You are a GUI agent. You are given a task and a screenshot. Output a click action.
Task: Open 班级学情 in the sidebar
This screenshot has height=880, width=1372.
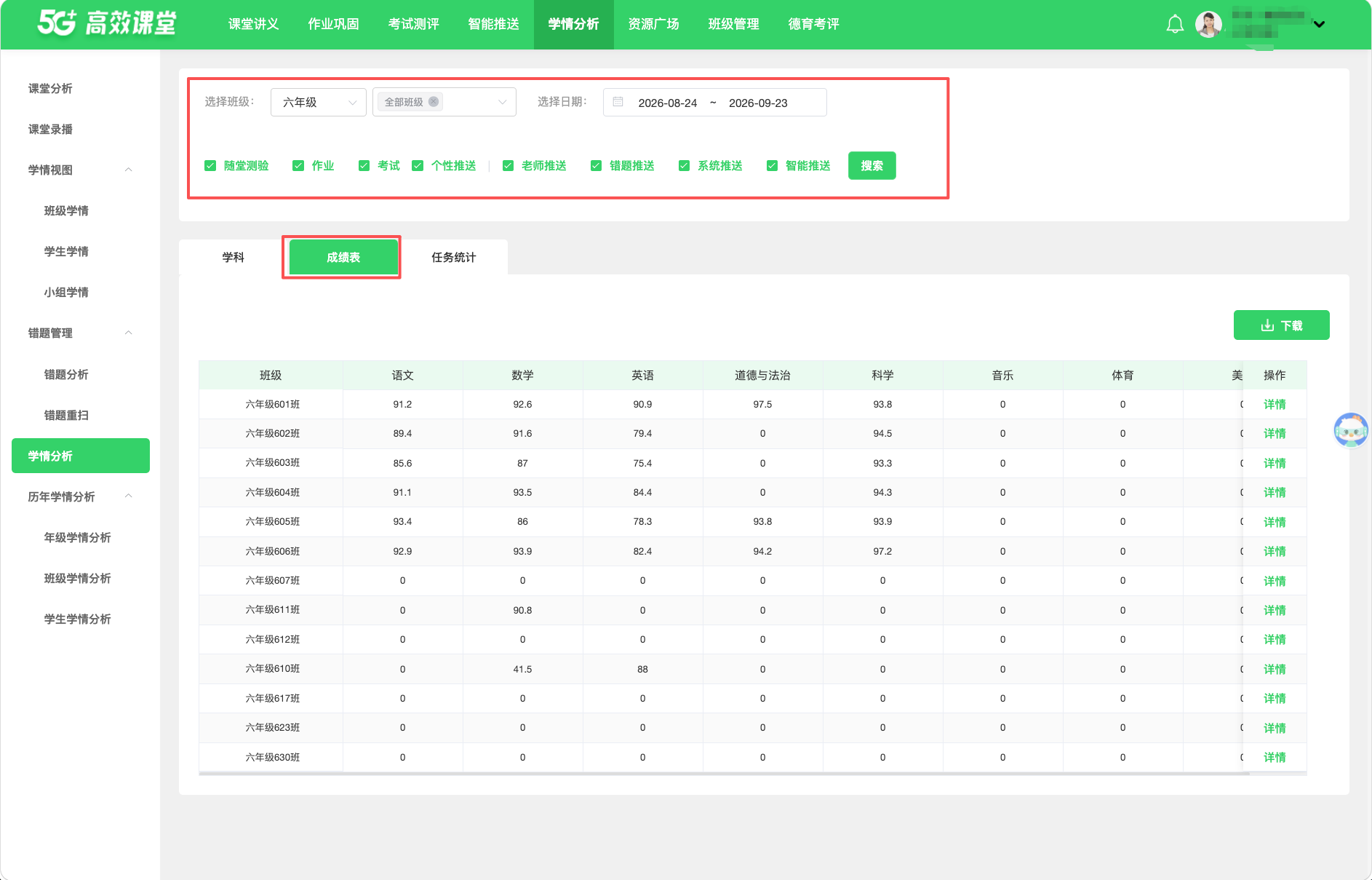66,210
